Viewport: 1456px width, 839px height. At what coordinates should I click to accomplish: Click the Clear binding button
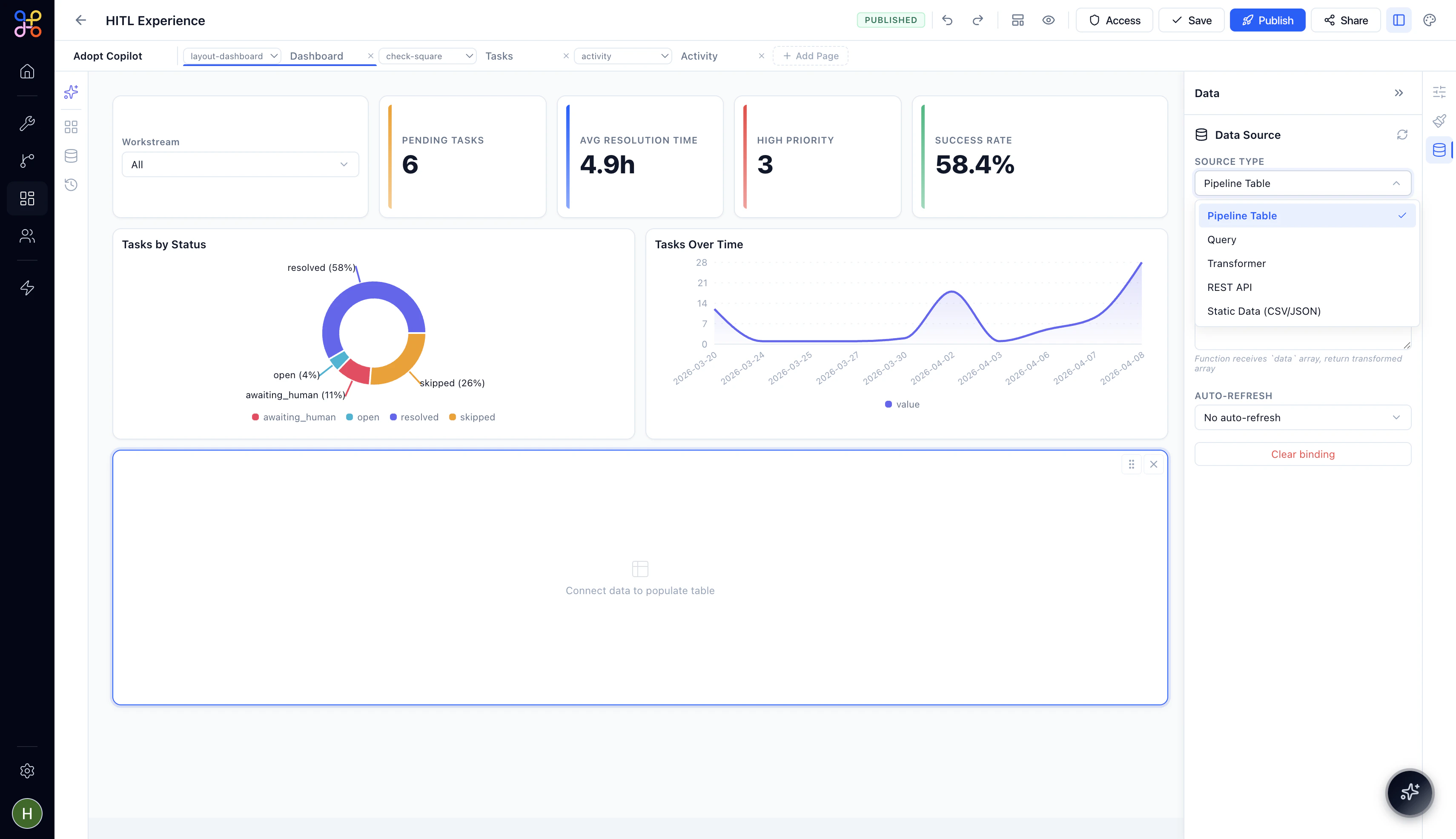tap(1302, 454)
